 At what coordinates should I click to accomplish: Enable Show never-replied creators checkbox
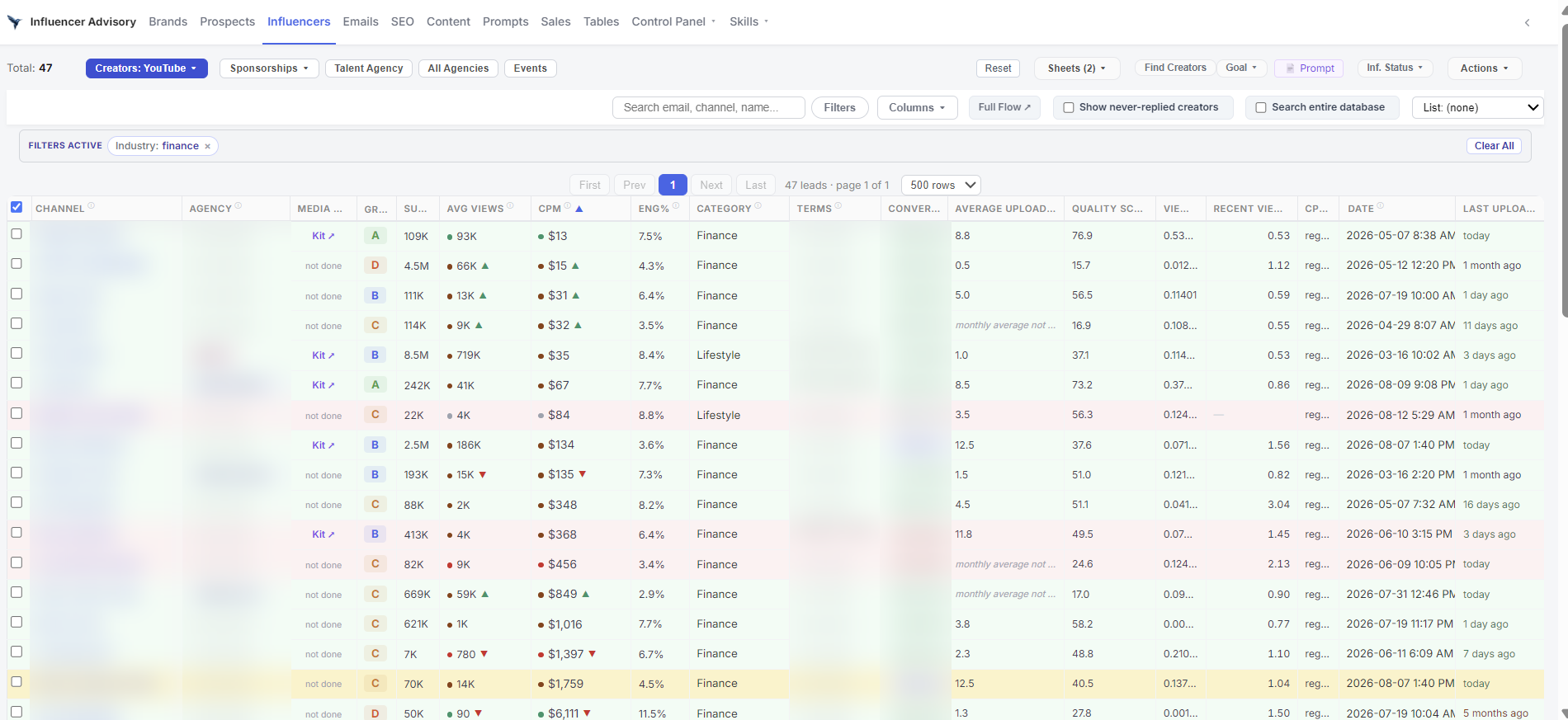[1069, 107]
